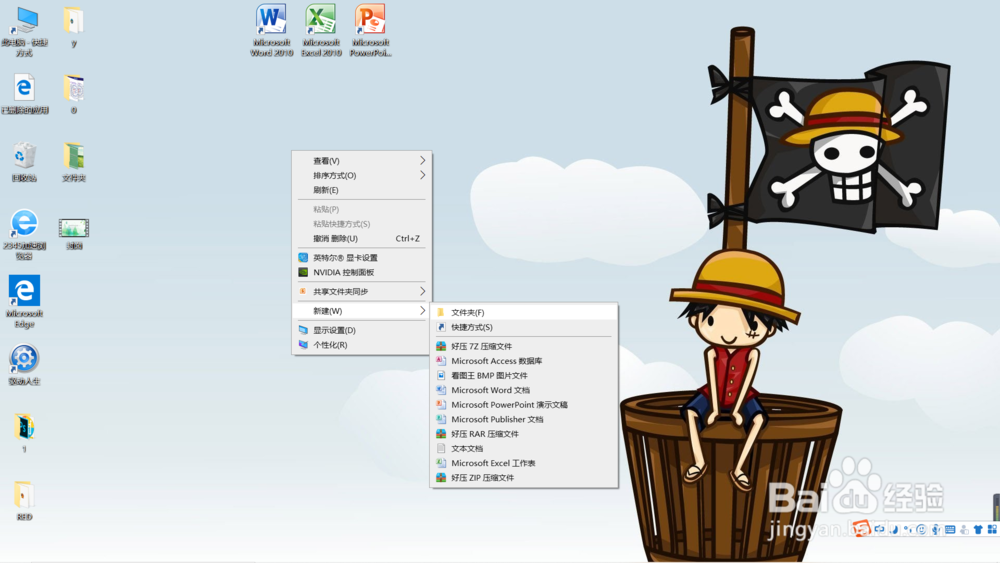Open 英特尔® 显卡设置 from context menu
The width and height of the screenshot is (1000, 563).
[x=362, y=258]
